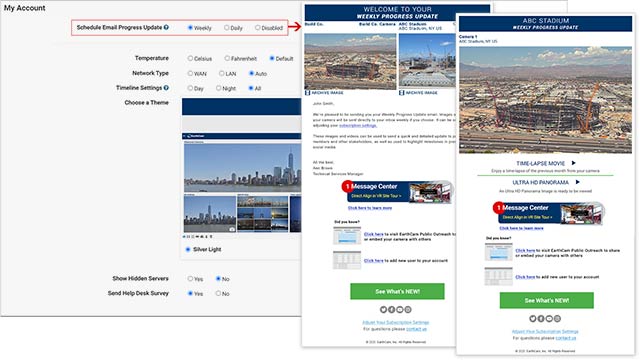640x360 pixels.
Task: Click red notification badge in ABC Stadium Message Center
Action: (x=498, y=208)
